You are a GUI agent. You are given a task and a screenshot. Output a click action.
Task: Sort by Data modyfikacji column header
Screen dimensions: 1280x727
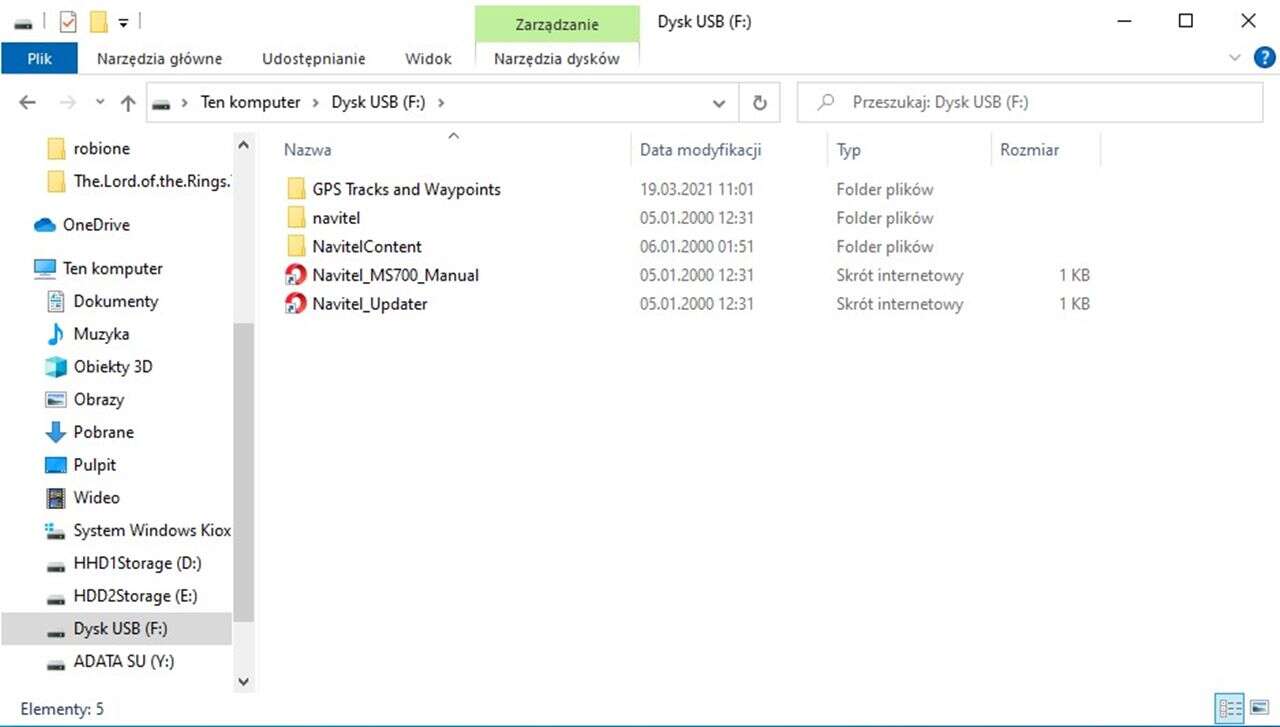click(700, 150)
